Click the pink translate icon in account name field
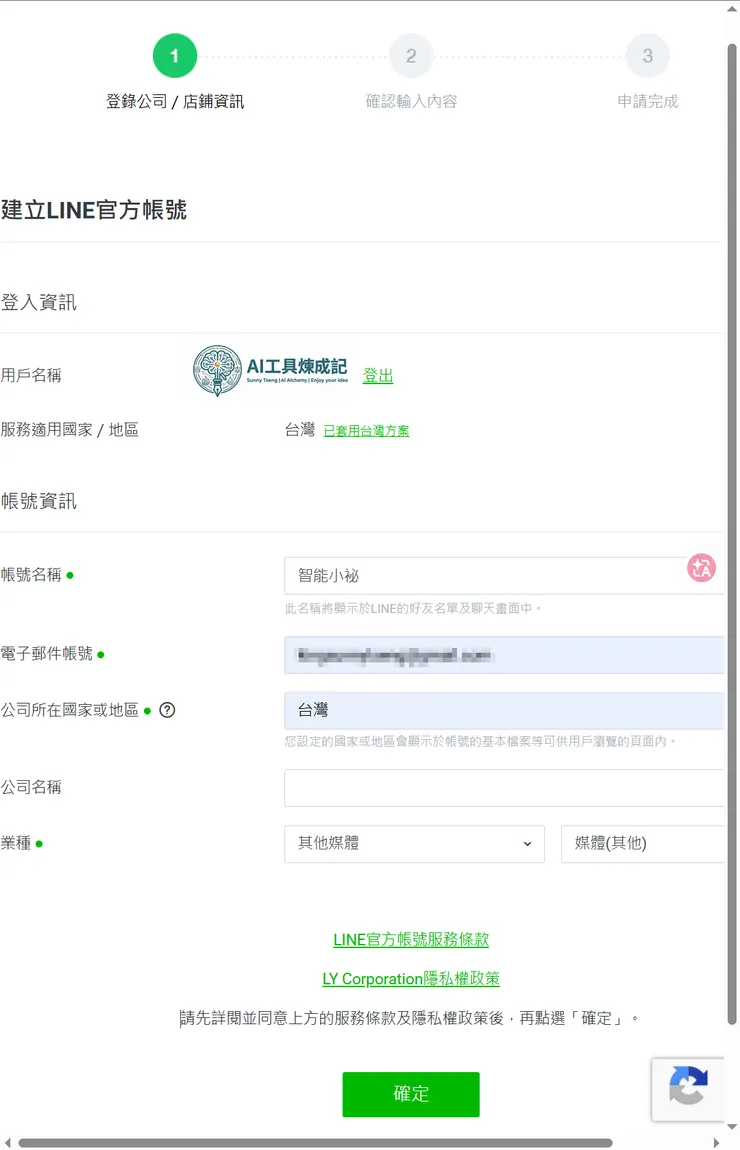This screenshot has height=1150, width=740. (701, 568)
